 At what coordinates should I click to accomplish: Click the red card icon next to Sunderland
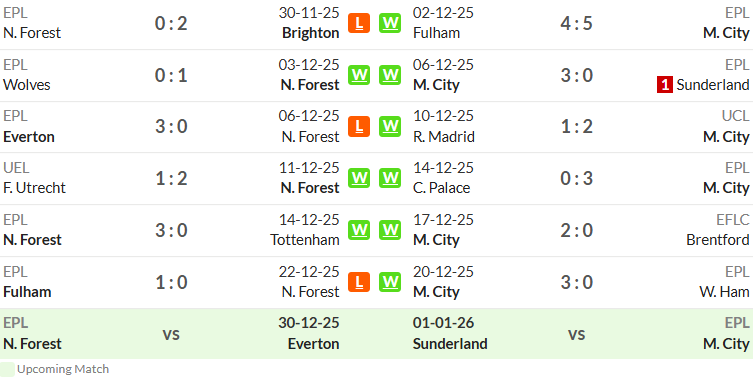pyautogui.click(x=665, y=85)
